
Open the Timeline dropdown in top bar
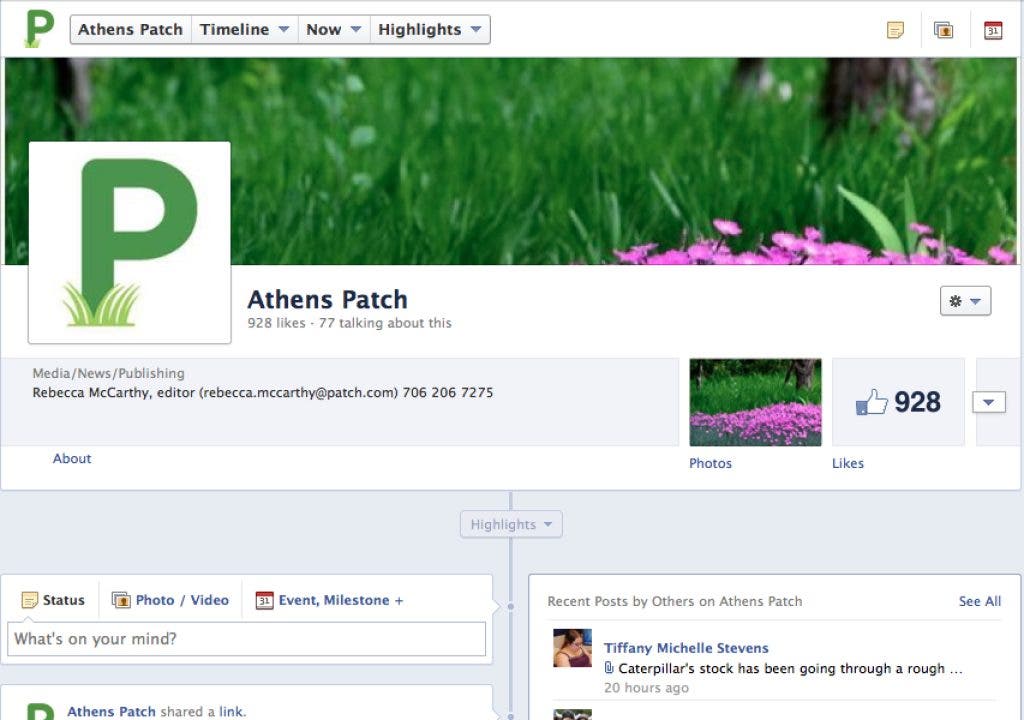click(245, 29)
